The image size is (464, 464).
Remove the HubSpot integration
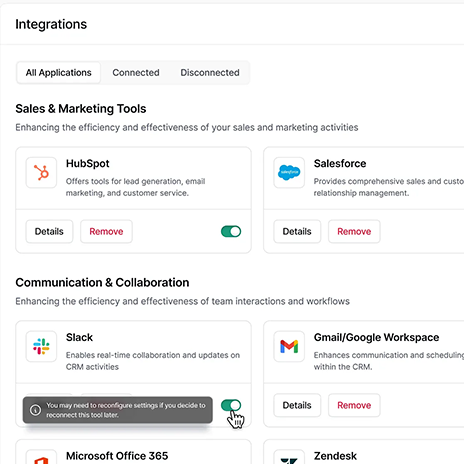(106, 231)
